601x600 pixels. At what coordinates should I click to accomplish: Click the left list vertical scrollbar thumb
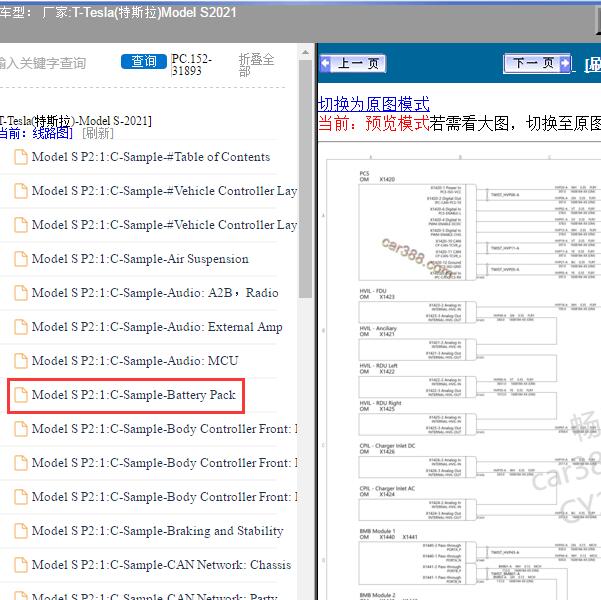pos(305,178)
